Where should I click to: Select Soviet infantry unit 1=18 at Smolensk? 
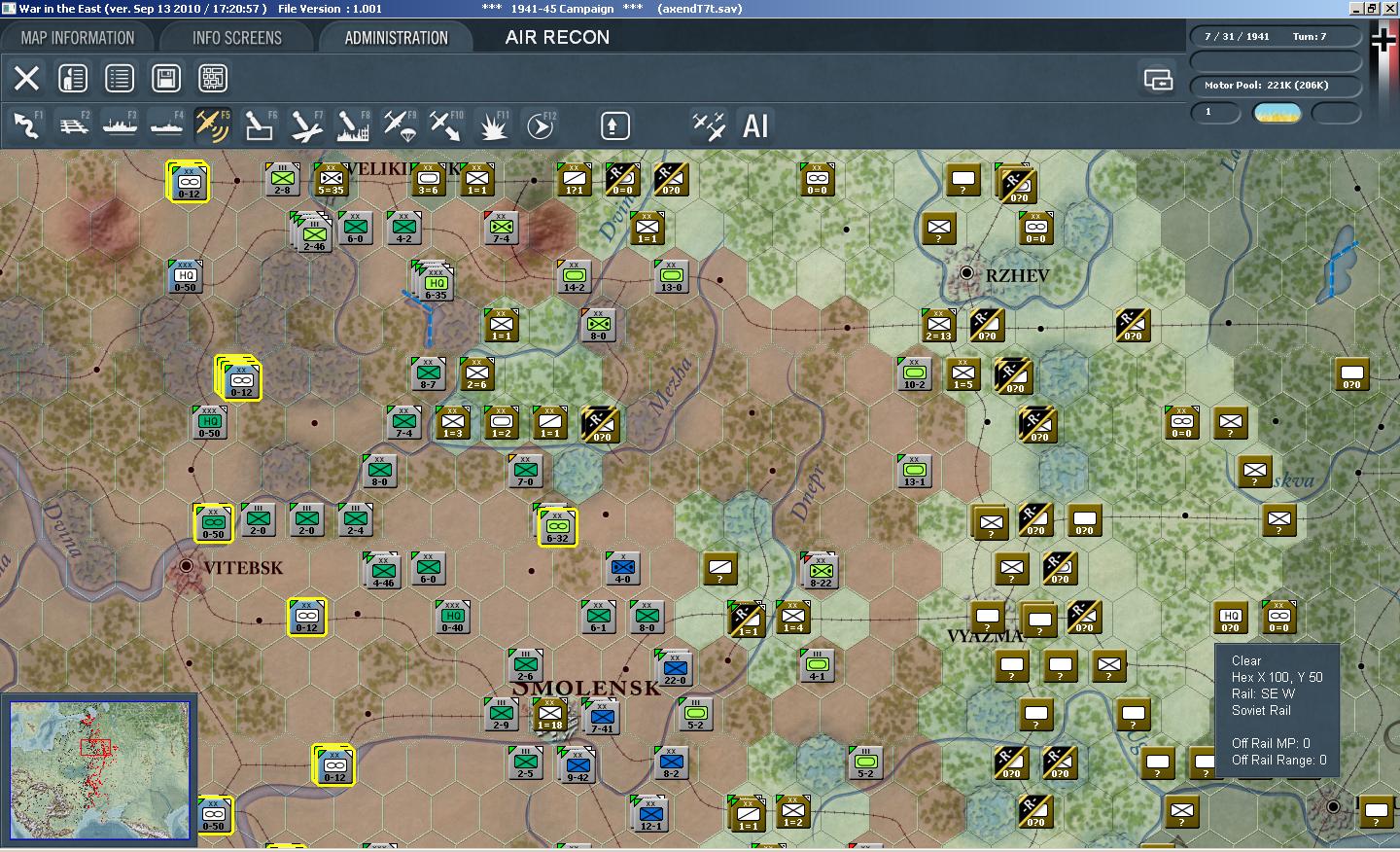click(x=550, y=714)
